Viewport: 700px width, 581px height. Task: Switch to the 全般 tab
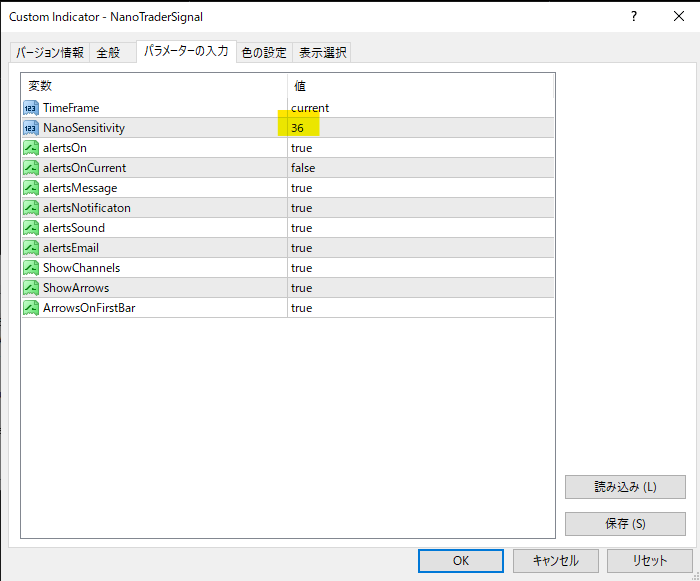tap(112, 53)
